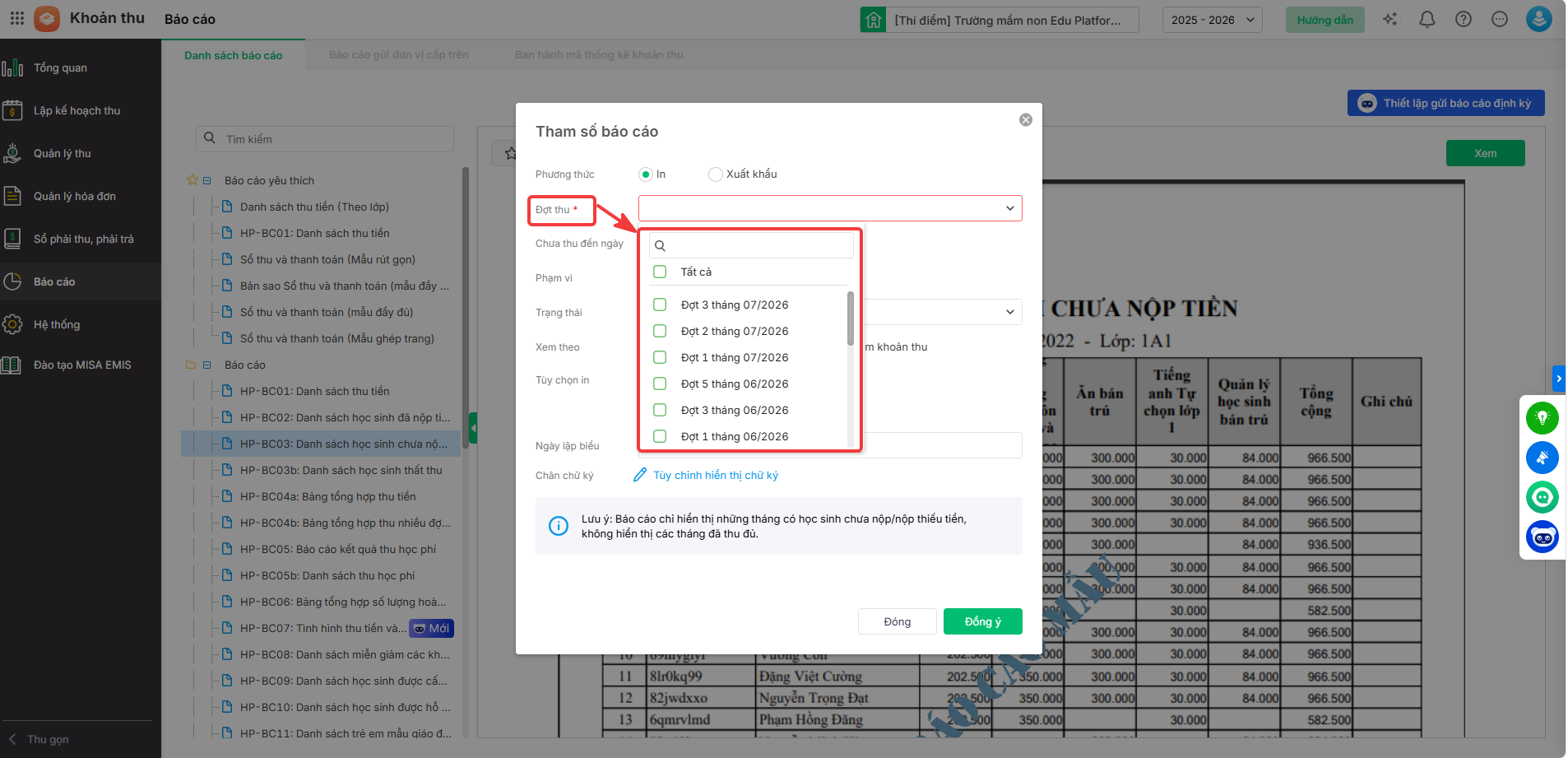Click the pencil icon beside Chân chữ ký

pos(640,475)
